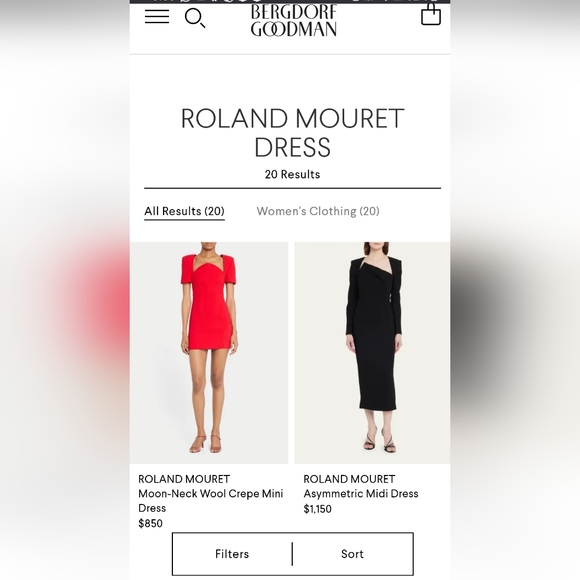View the black midi dress product image
580x580 pixels.
point(372,353)
